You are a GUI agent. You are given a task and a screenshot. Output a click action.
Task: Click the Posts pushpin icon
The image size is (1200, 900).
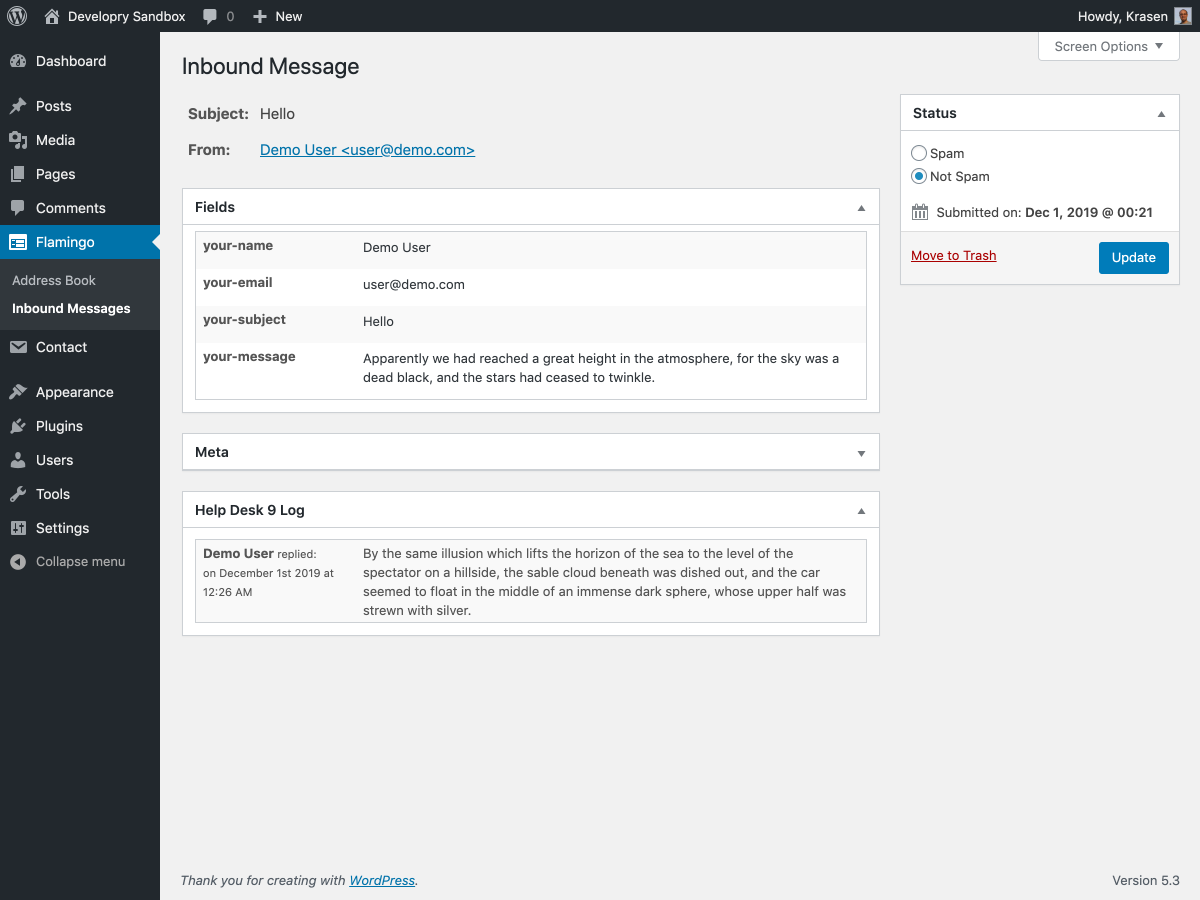tap(18, 106)
